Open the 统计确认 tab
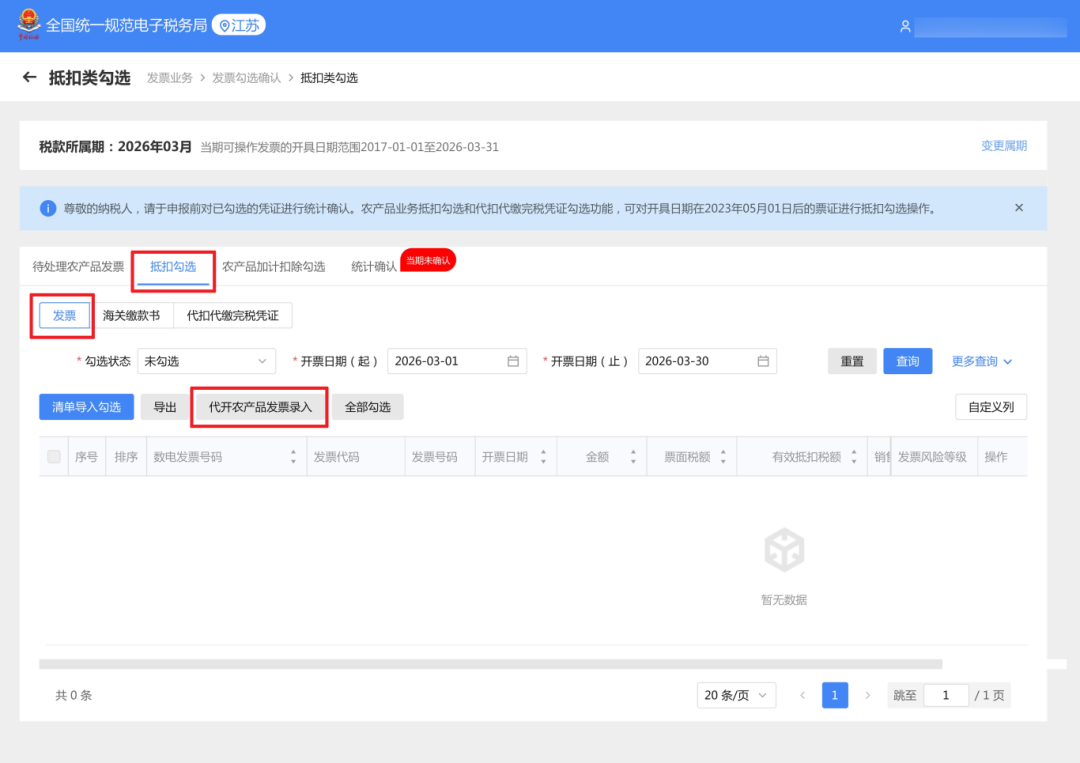This screenshot has height=763, width=1080. (x=374, y=266)
